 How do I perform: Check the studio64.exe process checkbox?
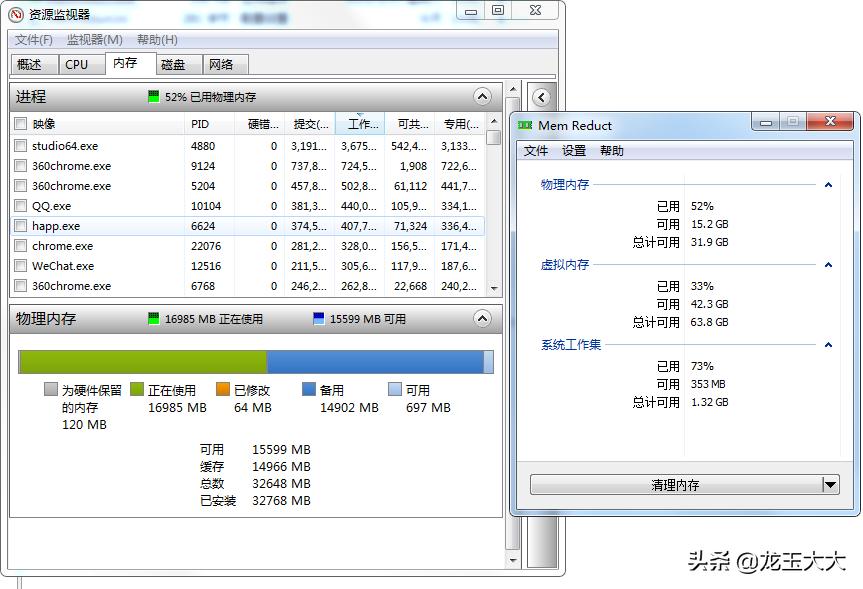click(x=21, y=146)
